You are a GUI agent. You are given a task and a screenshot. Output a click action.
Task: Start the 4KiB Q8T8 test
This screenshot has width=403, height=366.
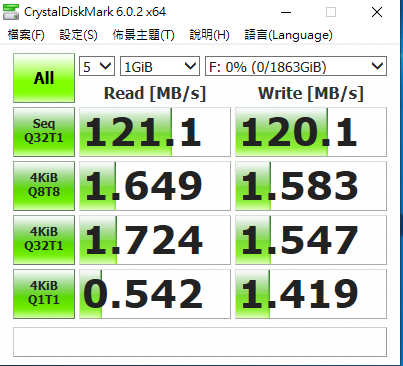tap(44, 186)
